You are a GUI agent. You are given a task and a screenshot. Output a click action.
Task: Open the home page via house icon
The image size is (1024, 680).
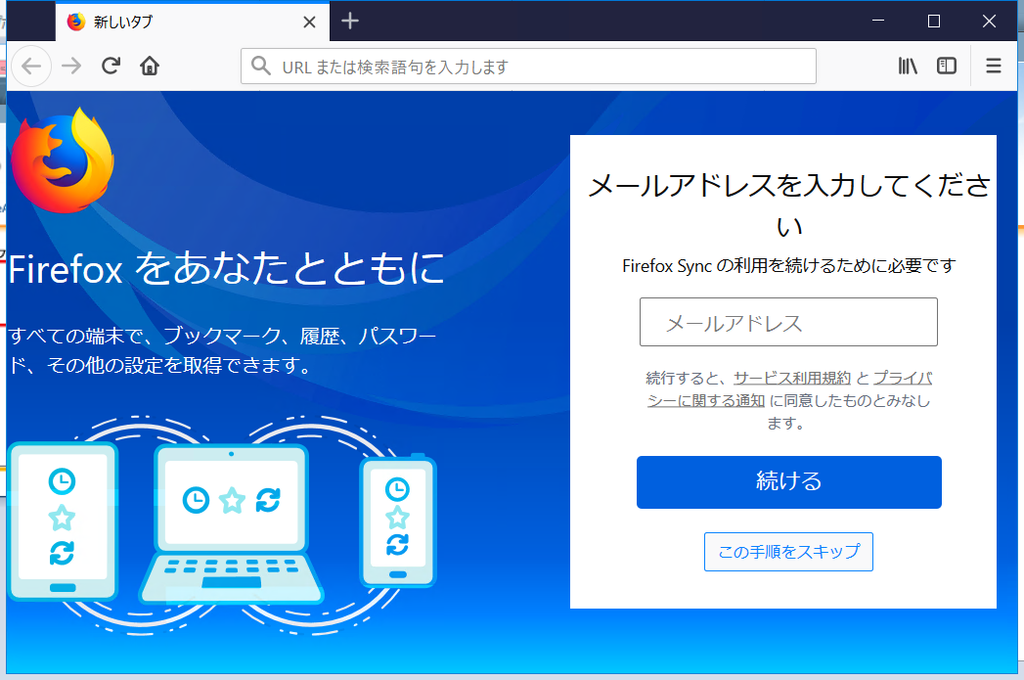(150, 66)
